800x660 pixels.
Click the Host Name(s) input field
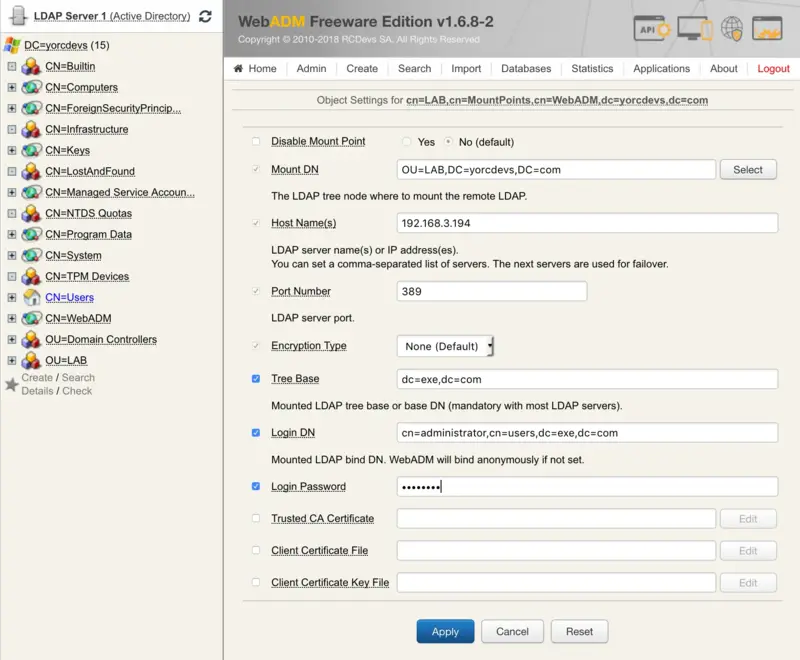click(587, 223)
